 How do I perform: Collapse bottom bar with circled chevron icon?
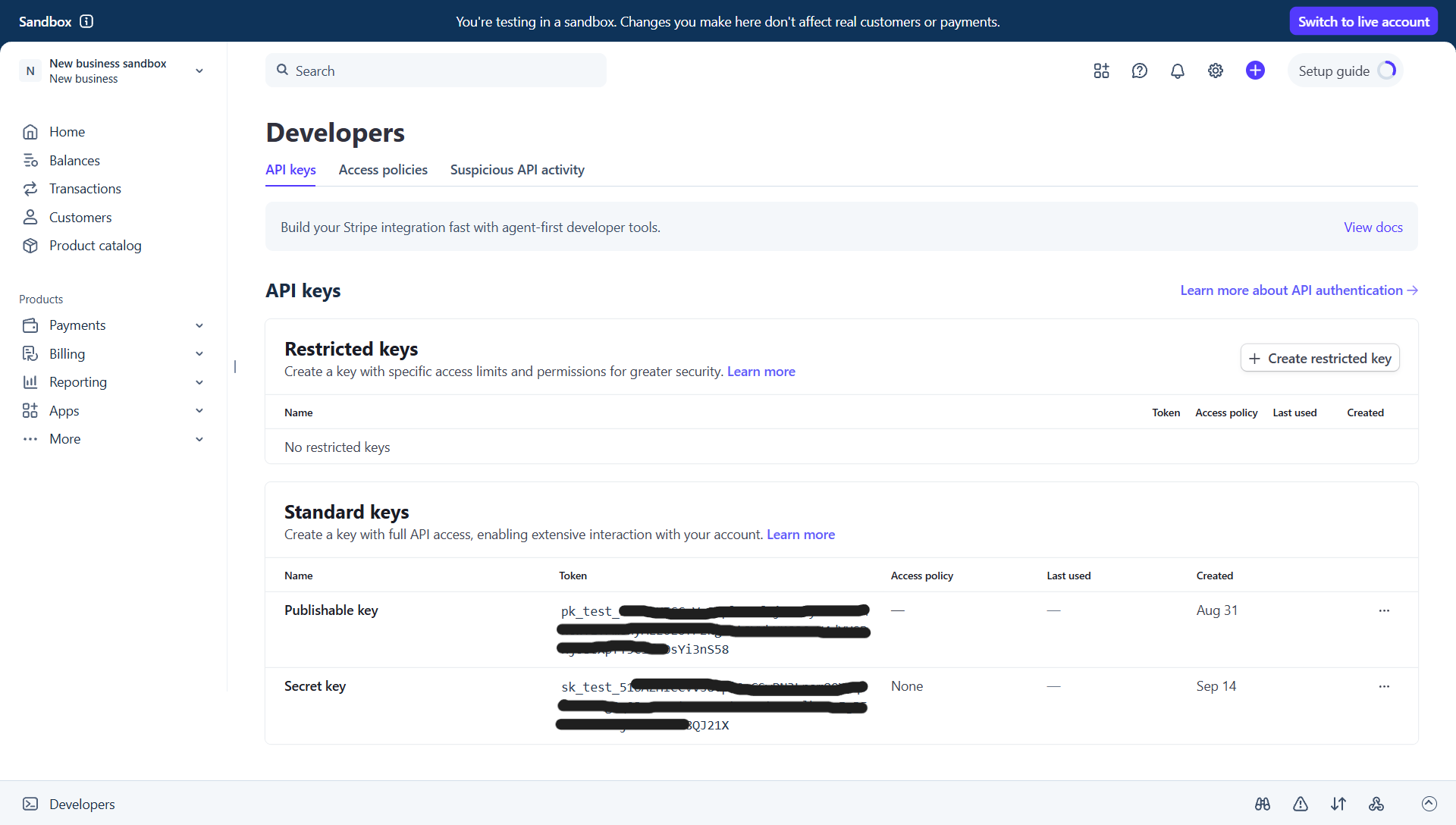coord(1429,804)
